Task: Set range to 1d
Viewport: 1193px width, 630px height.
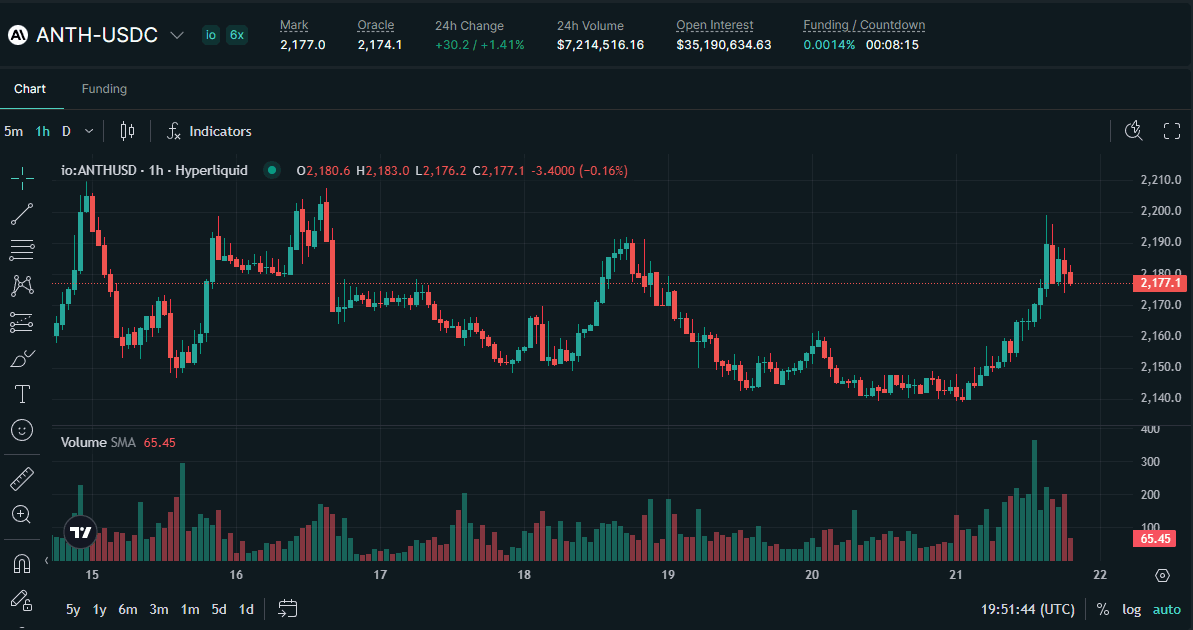Action: (x=247, y=609)
